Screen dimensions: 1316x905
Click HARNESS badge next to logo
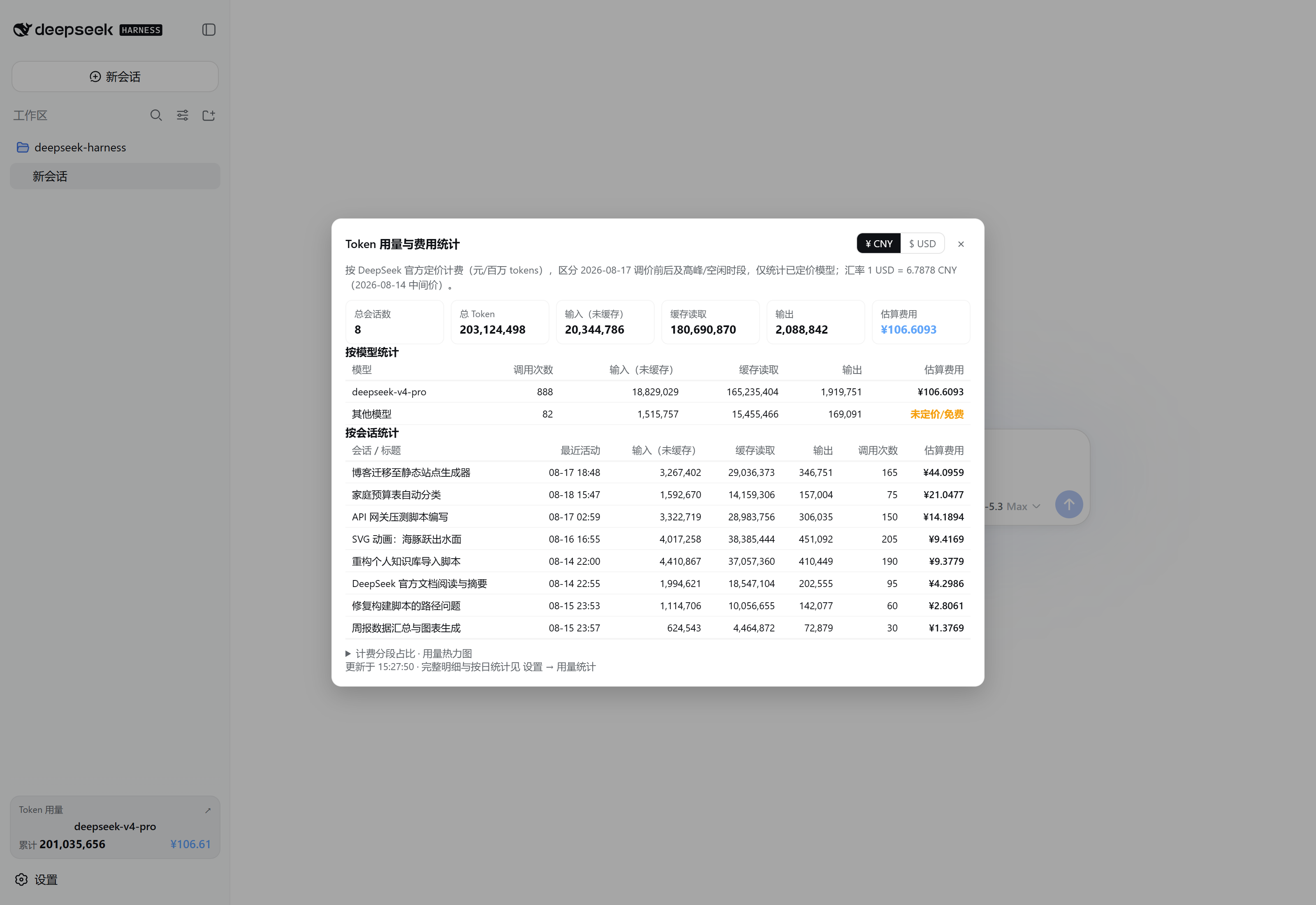141,30
